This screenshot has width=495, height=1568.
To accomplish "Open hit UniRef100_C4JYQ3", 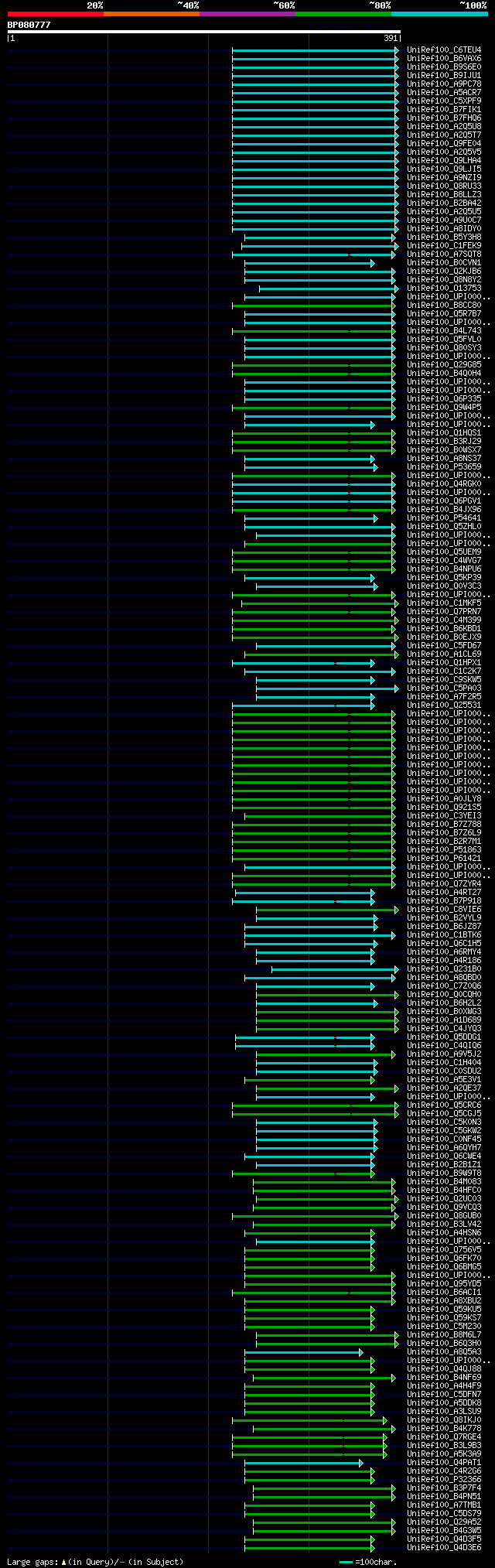I will [x=444, y=1029].
